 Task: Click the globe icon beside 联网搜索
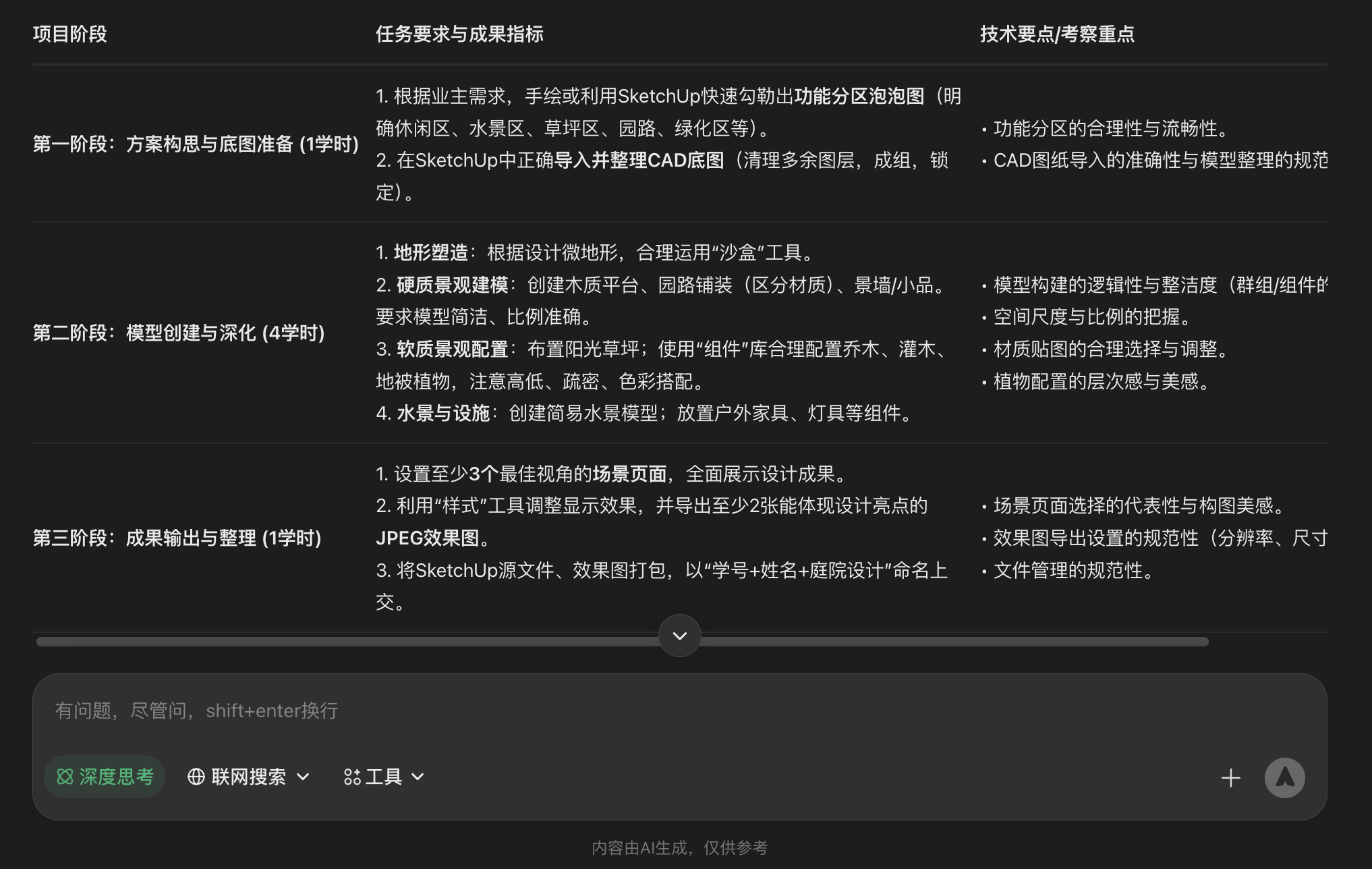pos(196,777)
